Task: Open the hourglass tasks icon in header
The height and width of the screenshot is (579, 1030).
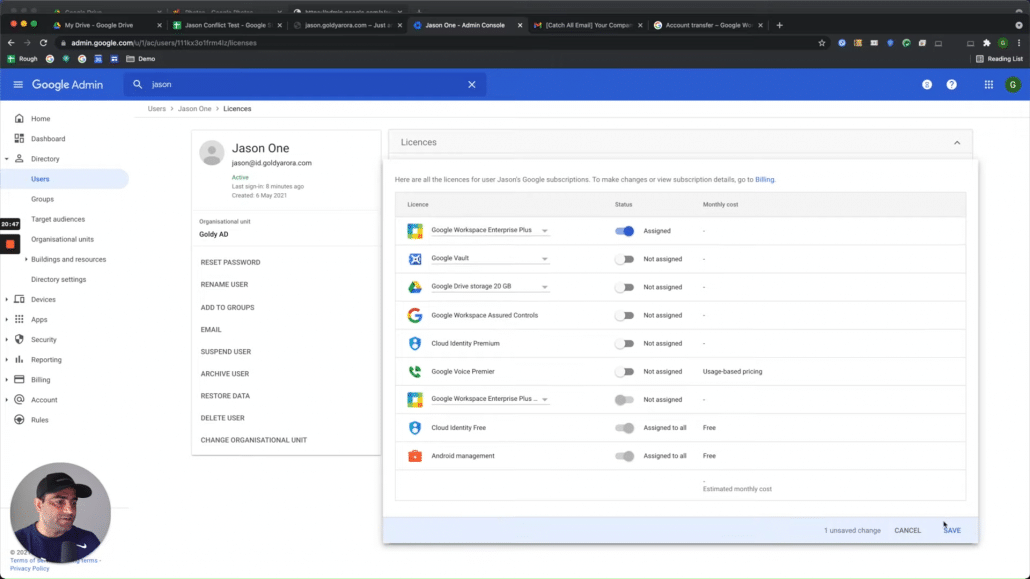Action: point(927,84)
